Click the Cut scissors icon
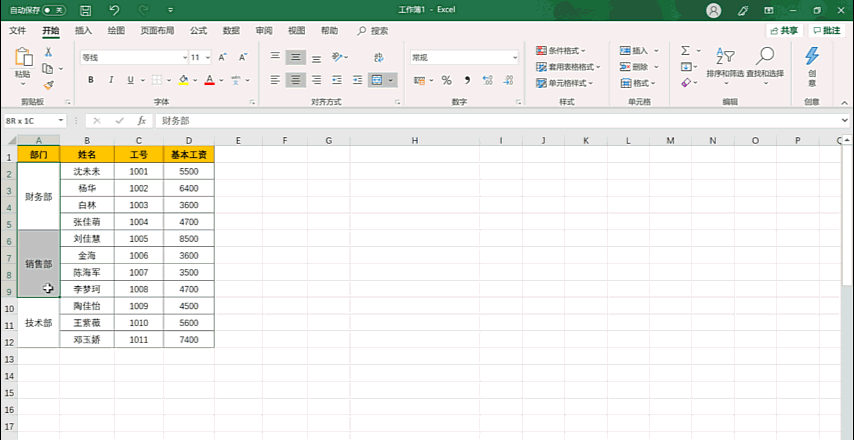 [48, 52]
